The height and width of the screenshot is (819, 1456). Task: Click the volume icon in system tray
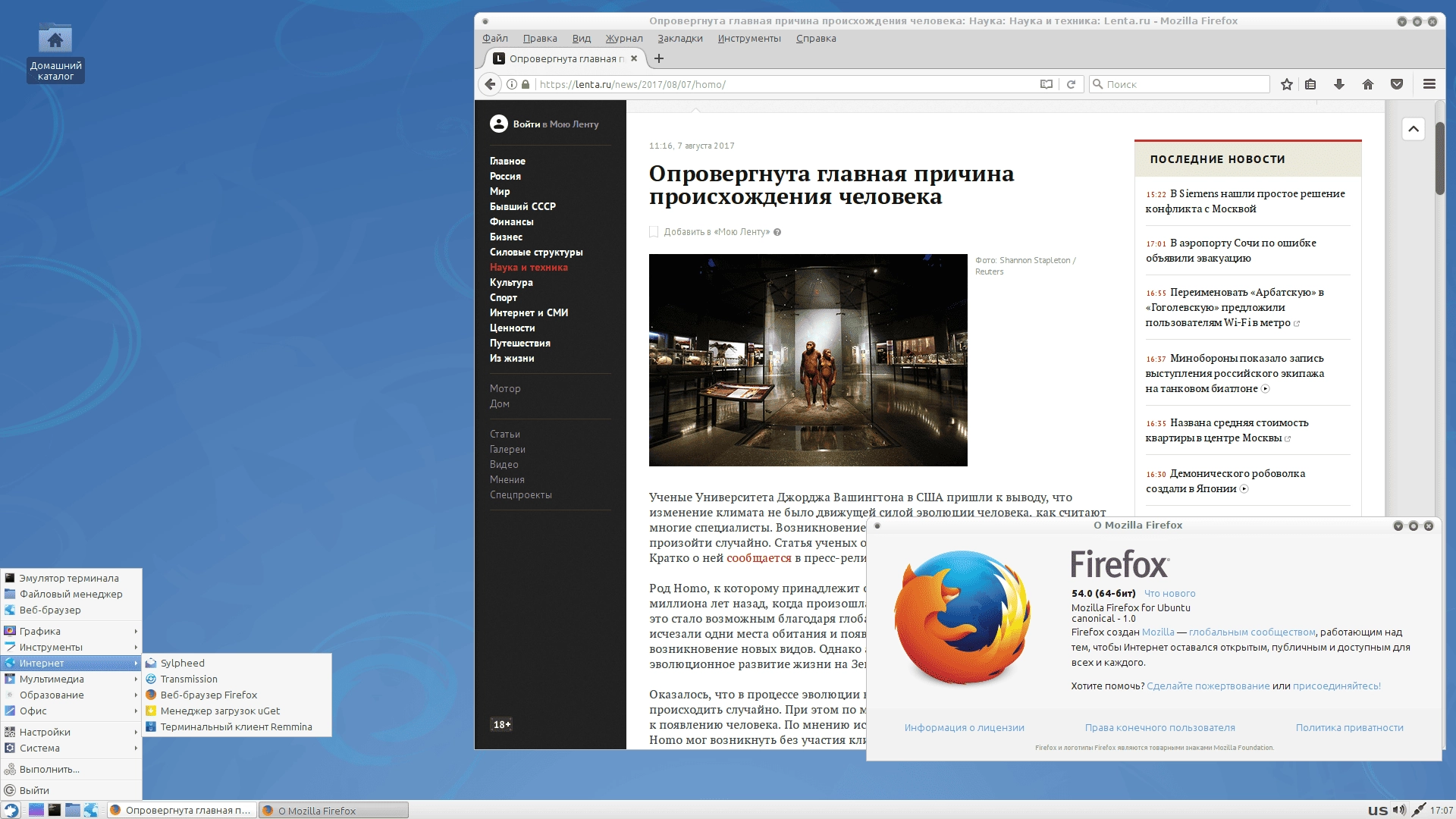point(1399,810)
